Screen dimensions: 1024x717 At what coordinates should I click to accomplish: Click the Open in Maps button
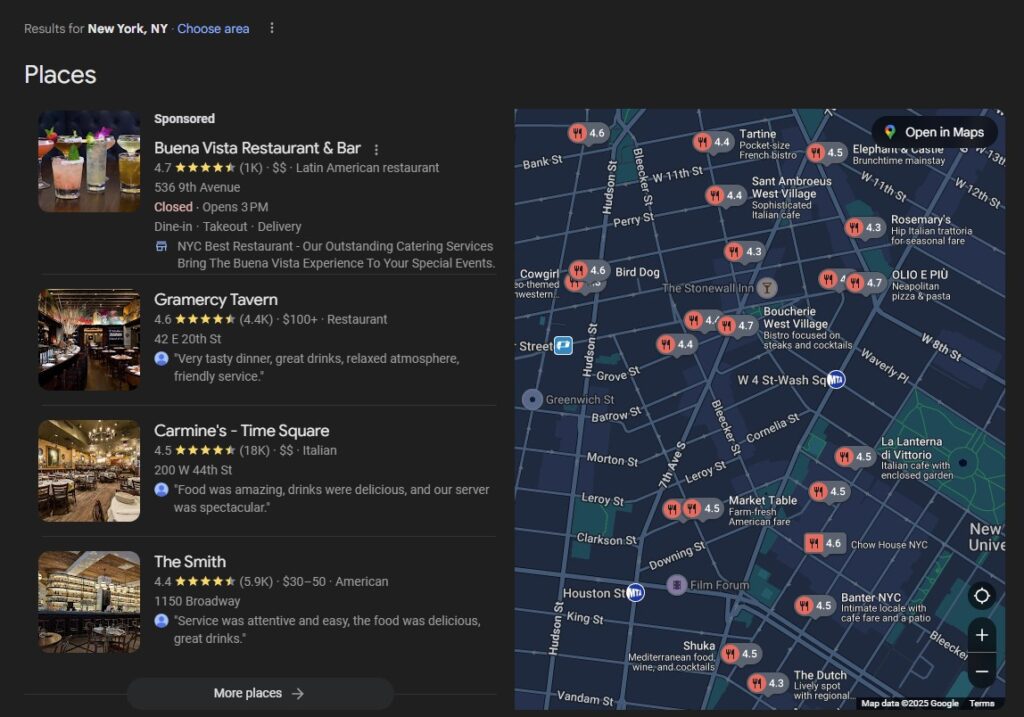pos(933,132)
